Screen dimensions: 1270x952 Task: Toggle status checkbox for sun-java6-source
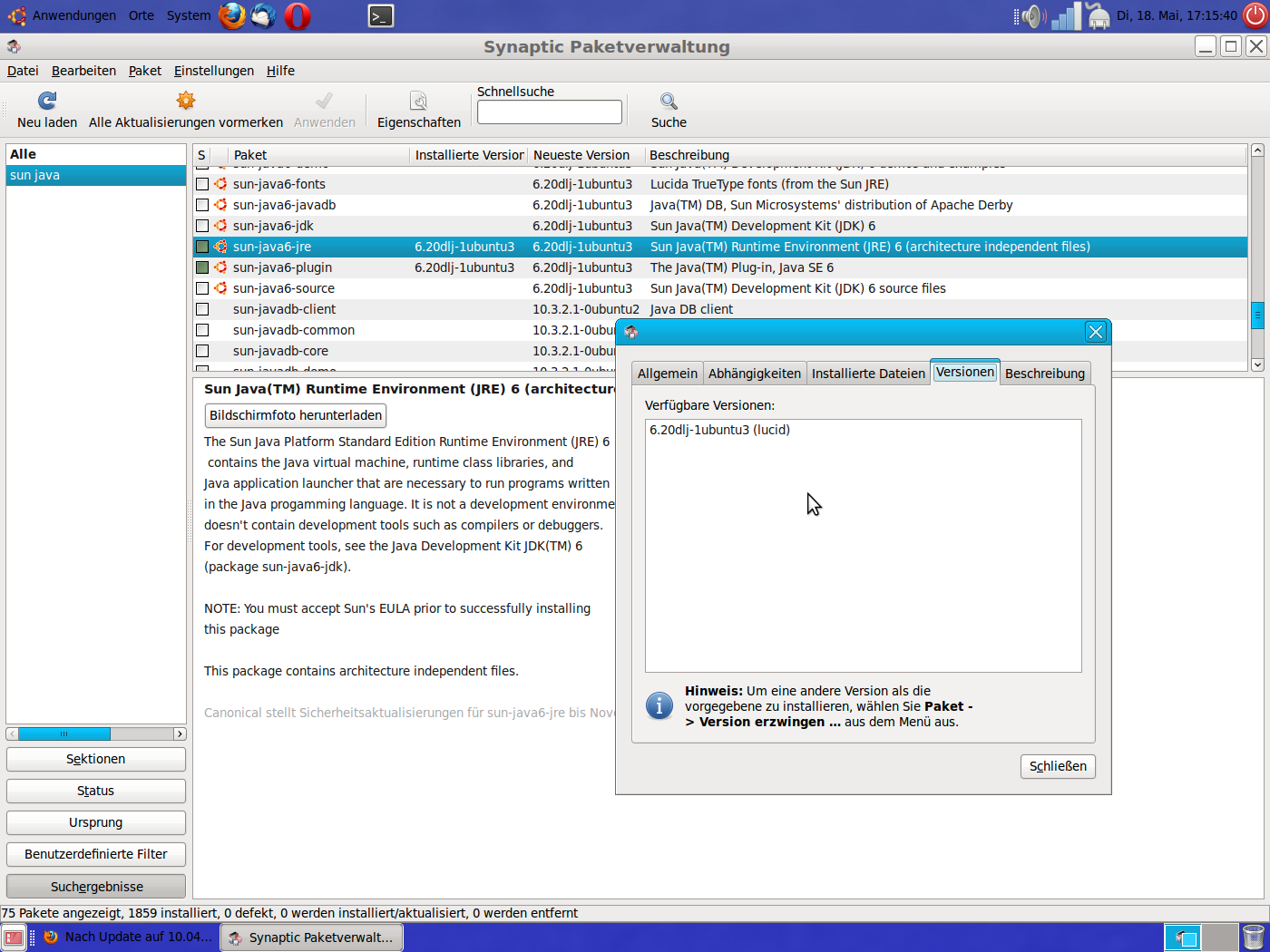(202, 288)
